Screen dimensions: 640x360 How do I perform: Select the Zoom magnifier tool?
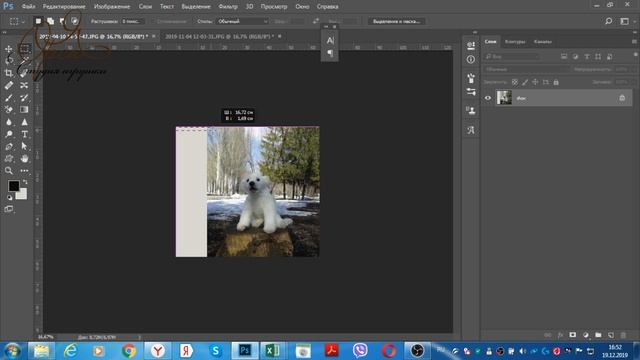9,171
